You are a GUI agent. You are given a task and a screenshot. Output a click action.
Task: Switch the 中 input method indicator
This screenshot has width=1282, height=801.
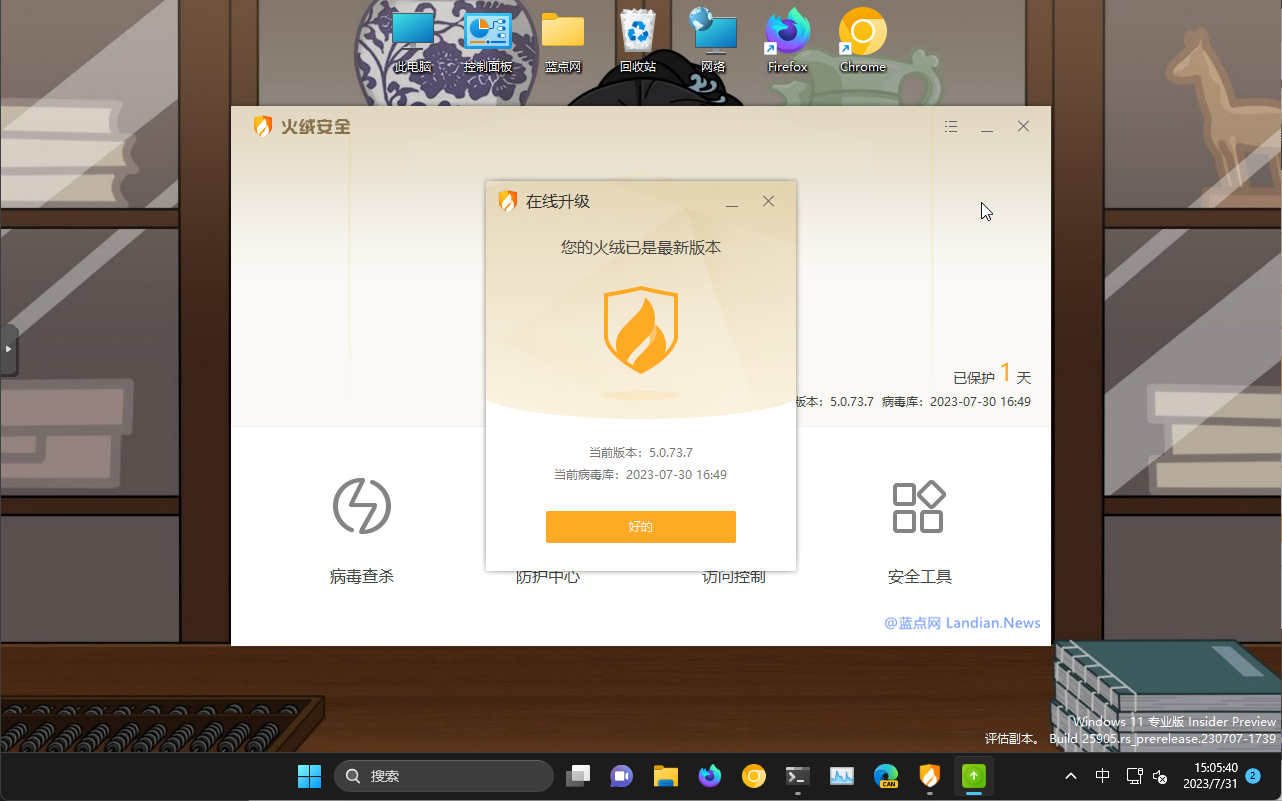(1102, 776)
